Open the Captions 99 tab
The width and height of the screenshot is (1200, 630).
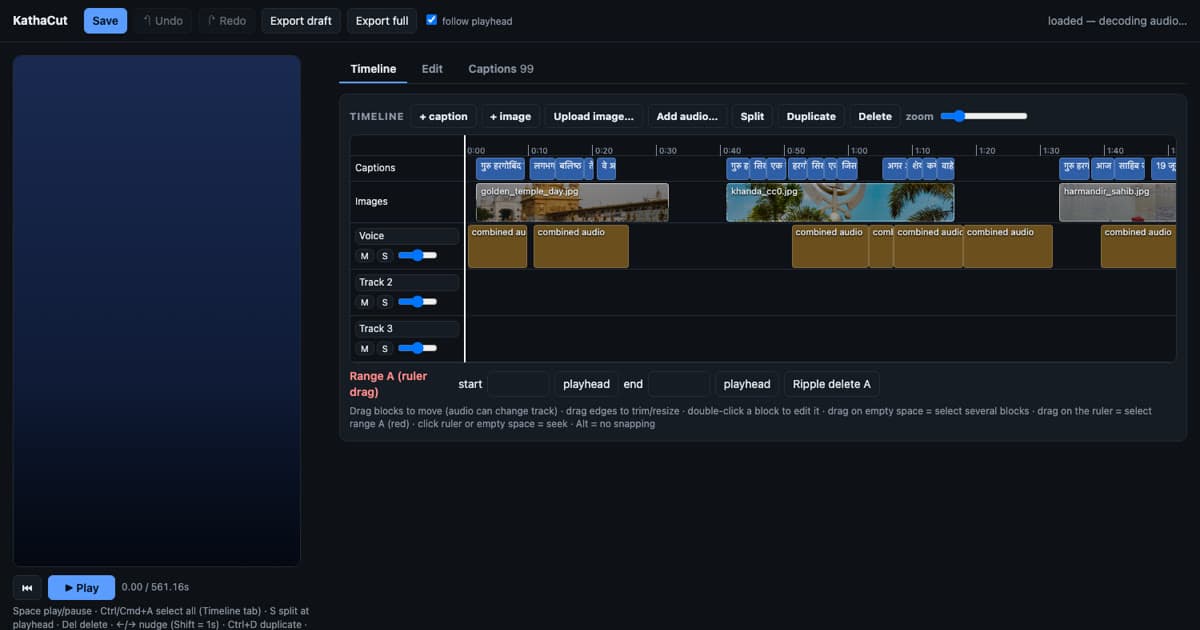(501, 69)
